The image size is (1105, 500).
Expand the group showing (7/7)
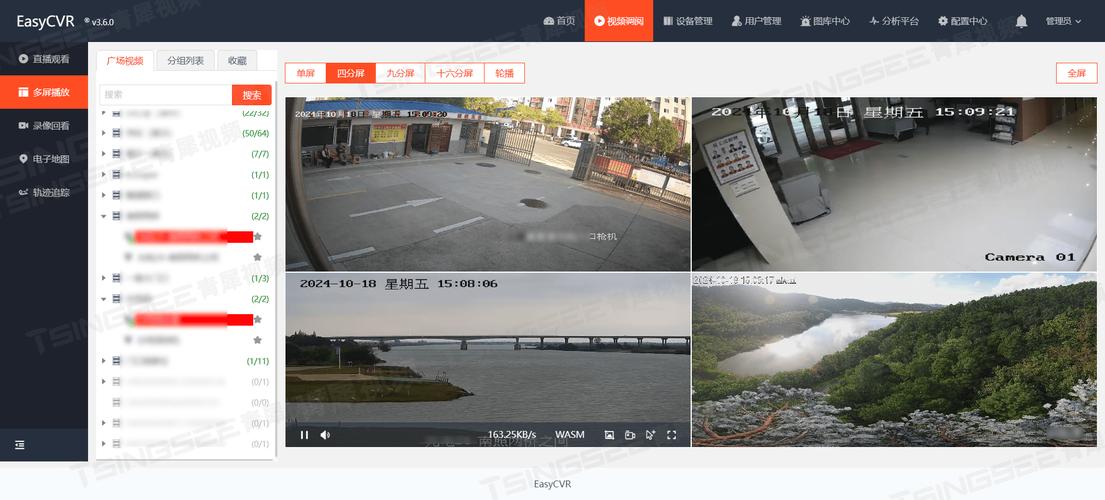tap(104, 154)
